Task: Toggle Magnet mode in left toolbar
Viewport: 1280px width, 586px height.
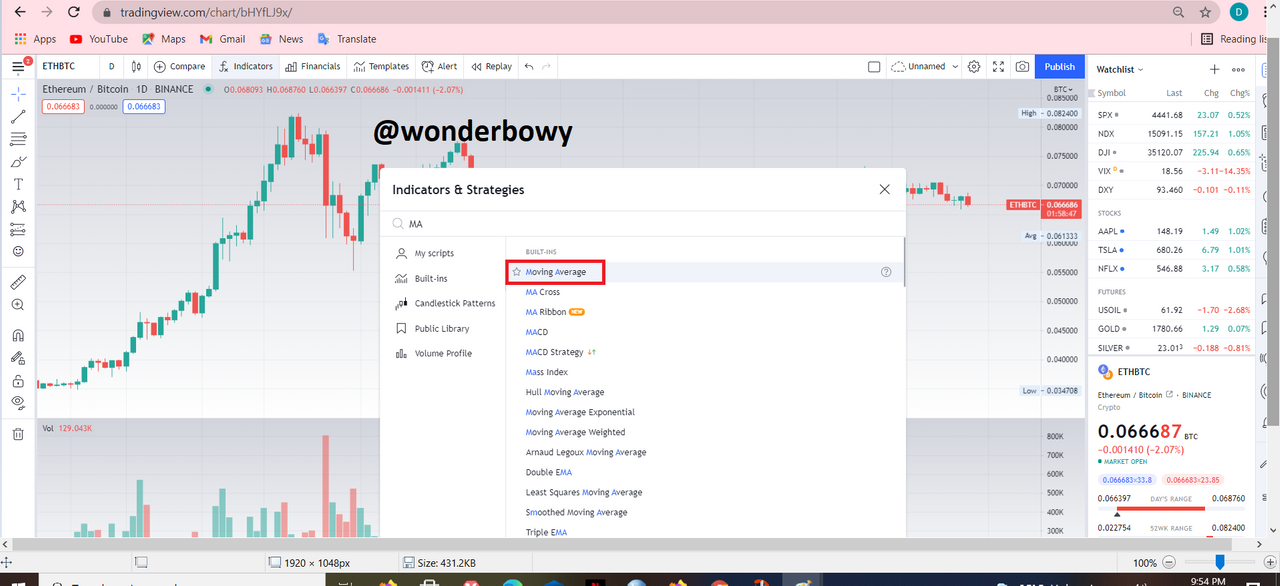Action: (x=18, y=335)
